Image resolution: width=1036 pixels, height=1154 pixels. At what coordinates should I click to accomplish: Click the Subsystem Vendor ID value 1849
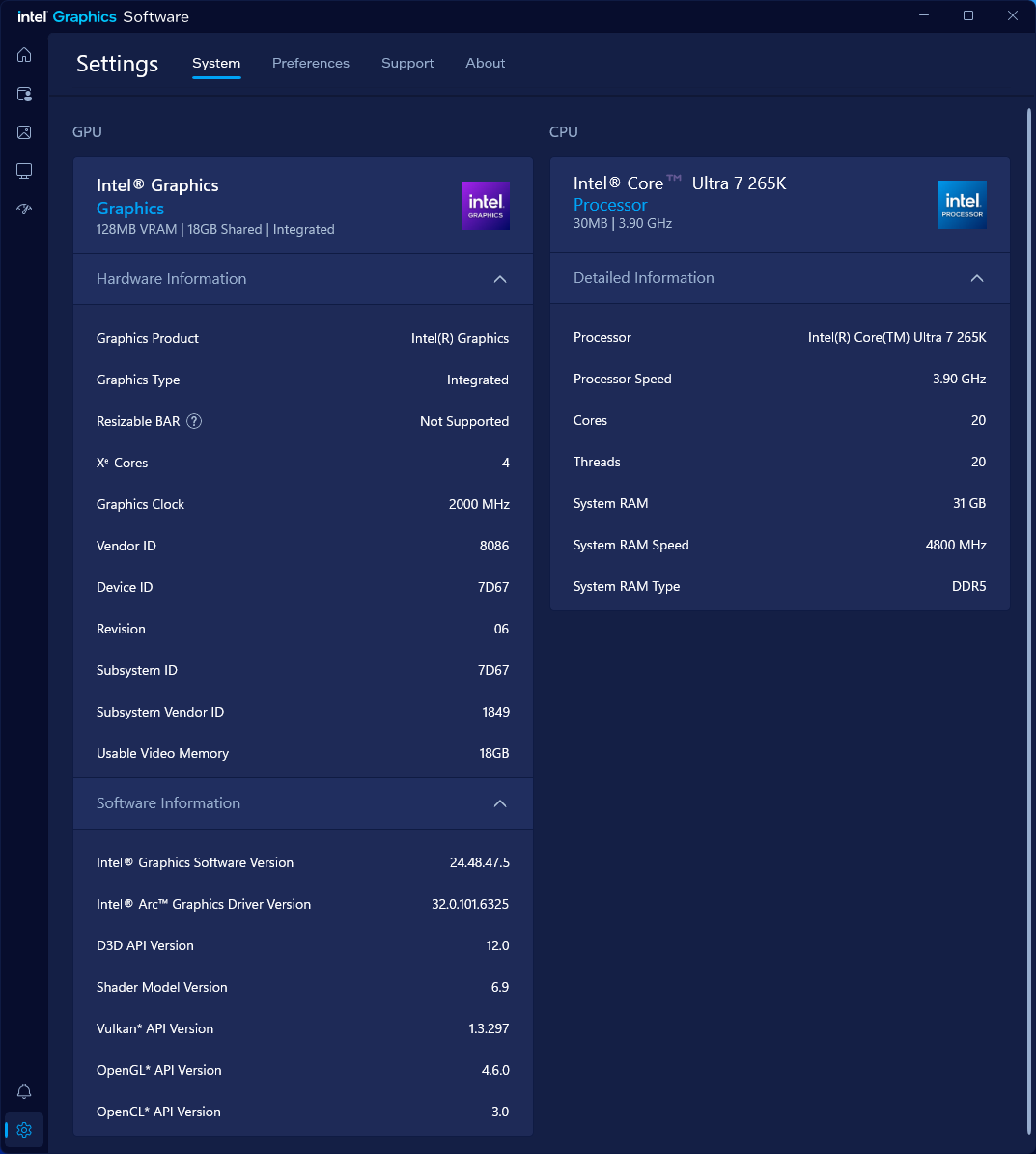click(496, 713)
